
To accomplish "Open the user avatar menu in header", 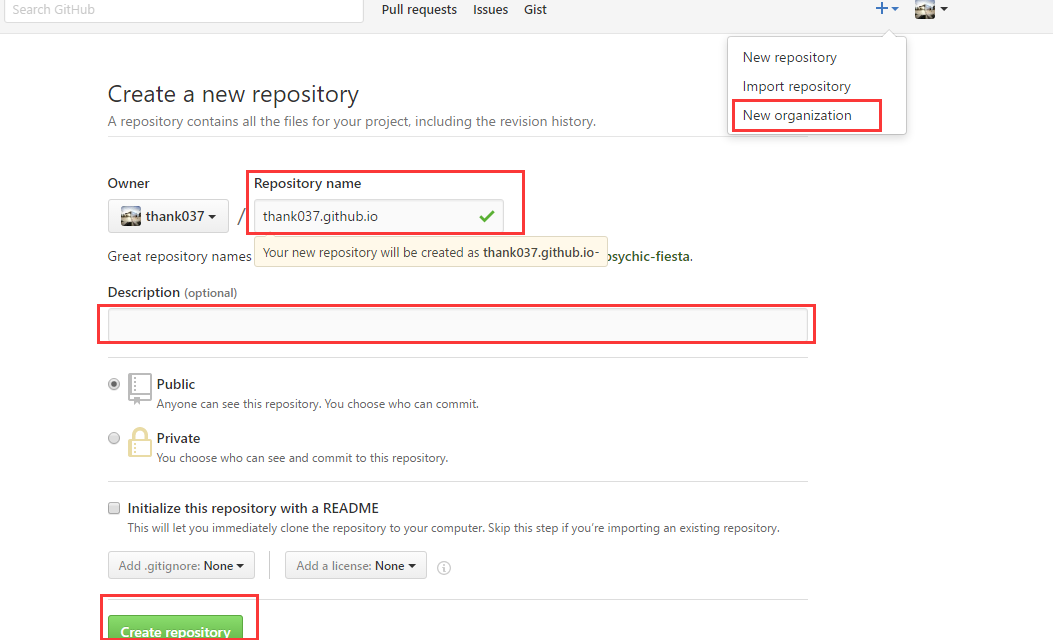I will pos(930,9).
